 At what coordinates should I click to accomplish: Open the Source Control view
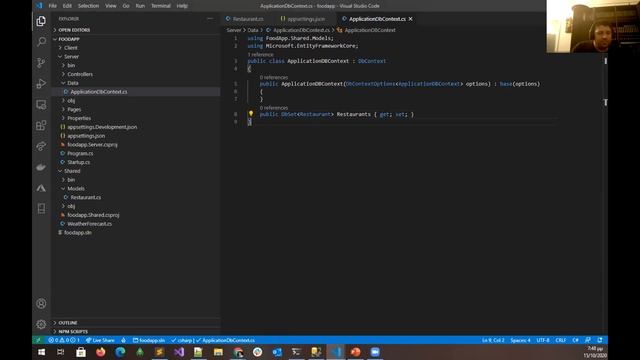(x=41, y=62)
